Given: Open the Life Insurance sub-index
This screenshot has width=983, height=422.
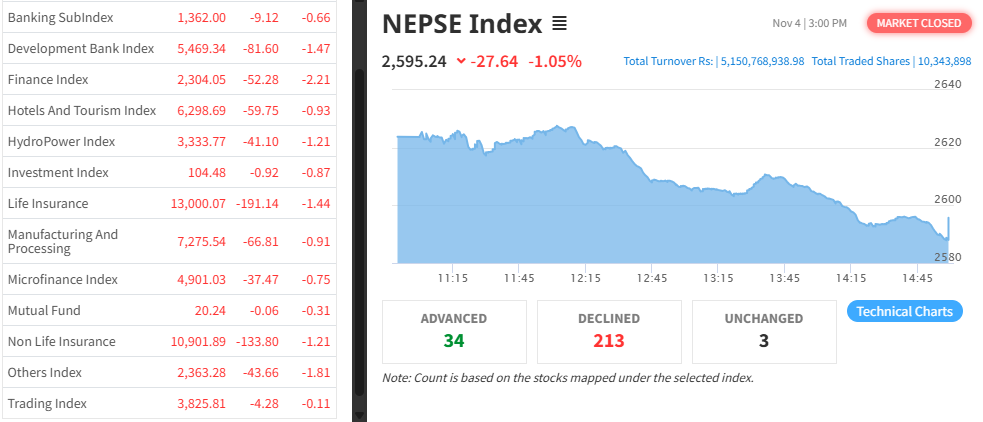Looking at the screenshot, I should point(48,203).
